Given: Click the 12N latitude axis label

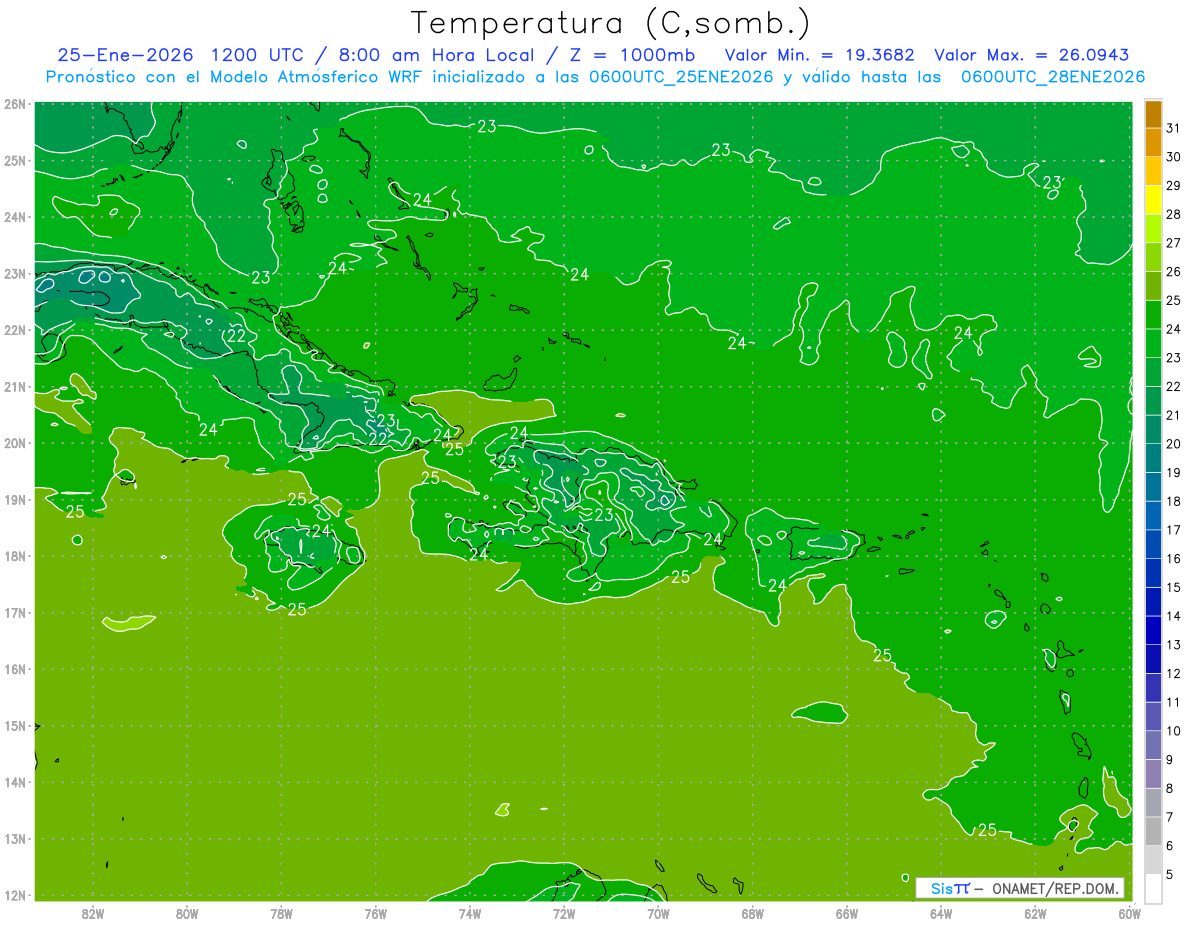Looking at the screenshot, I should (x=15, y=895).
